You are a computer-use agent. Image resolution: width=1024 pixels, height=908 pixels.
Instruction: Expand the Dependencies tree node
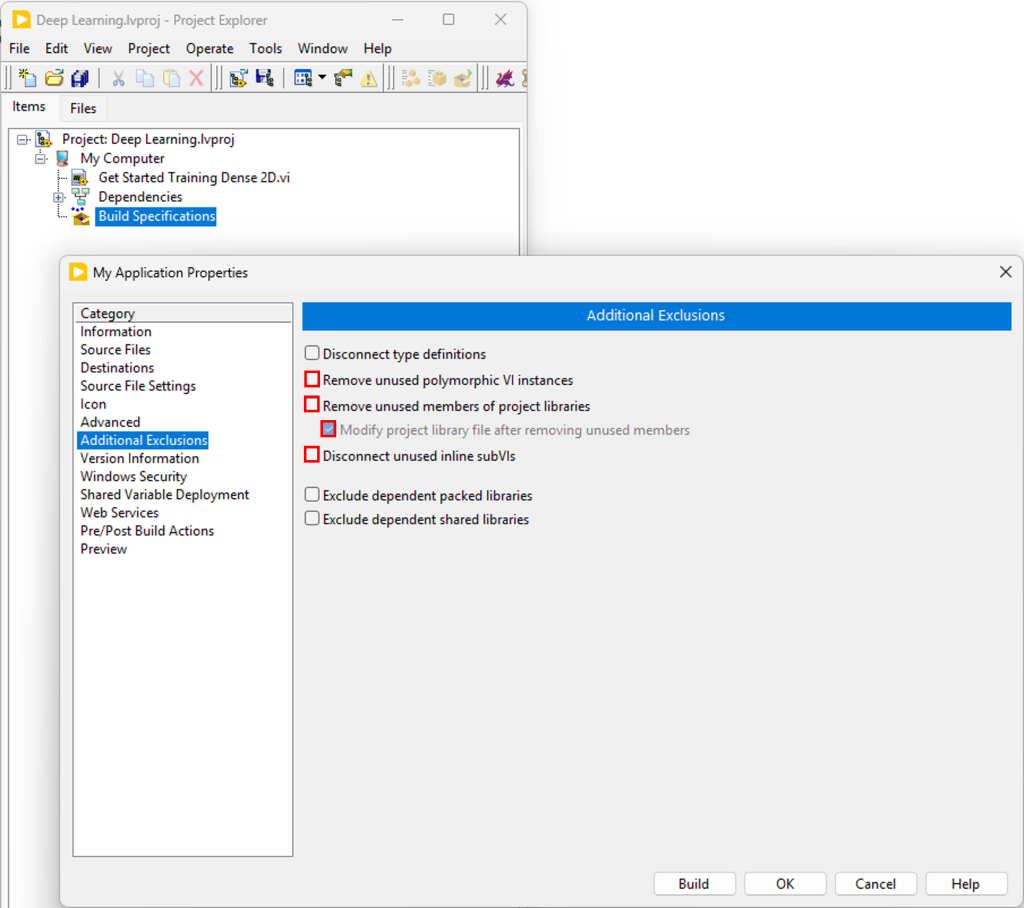tap(59, 197)
